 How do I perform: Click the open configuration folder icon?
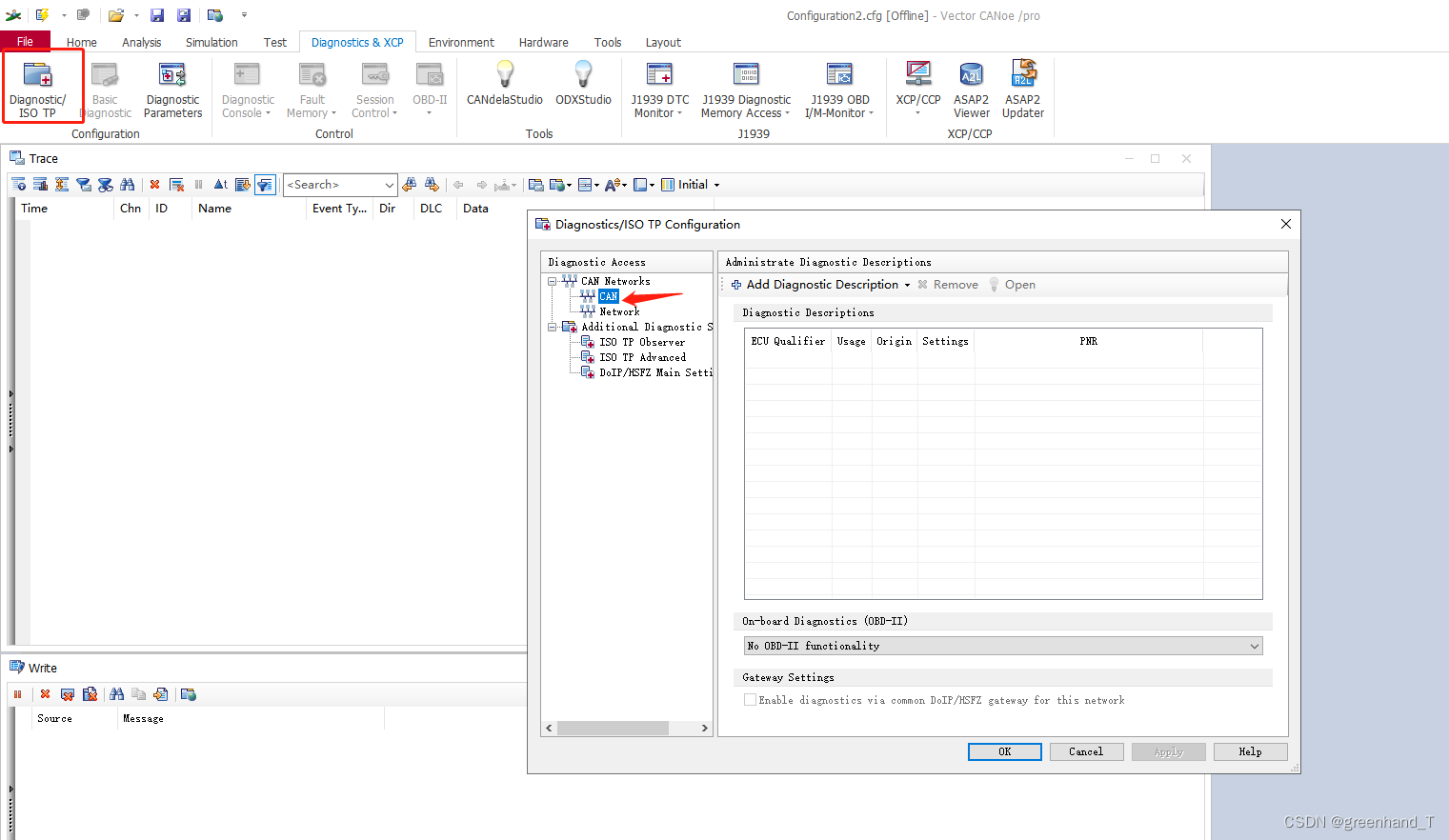[116, 15]
